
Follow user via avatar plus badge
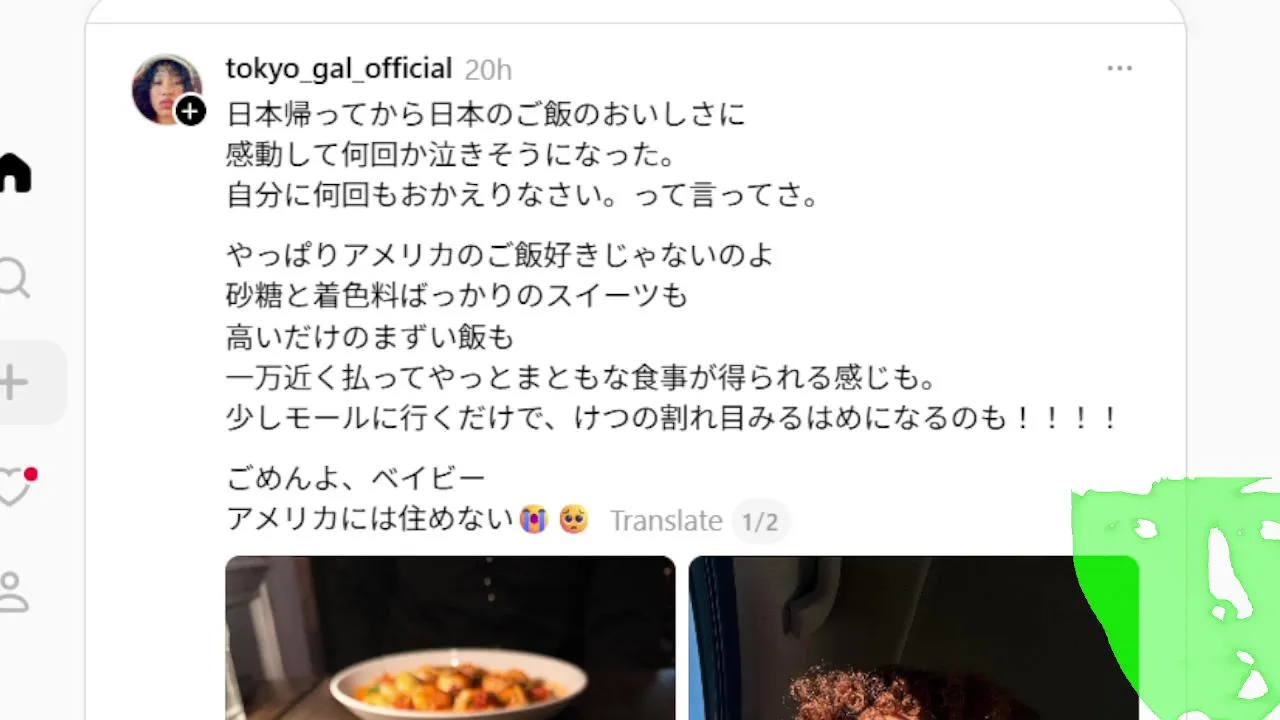190,111
